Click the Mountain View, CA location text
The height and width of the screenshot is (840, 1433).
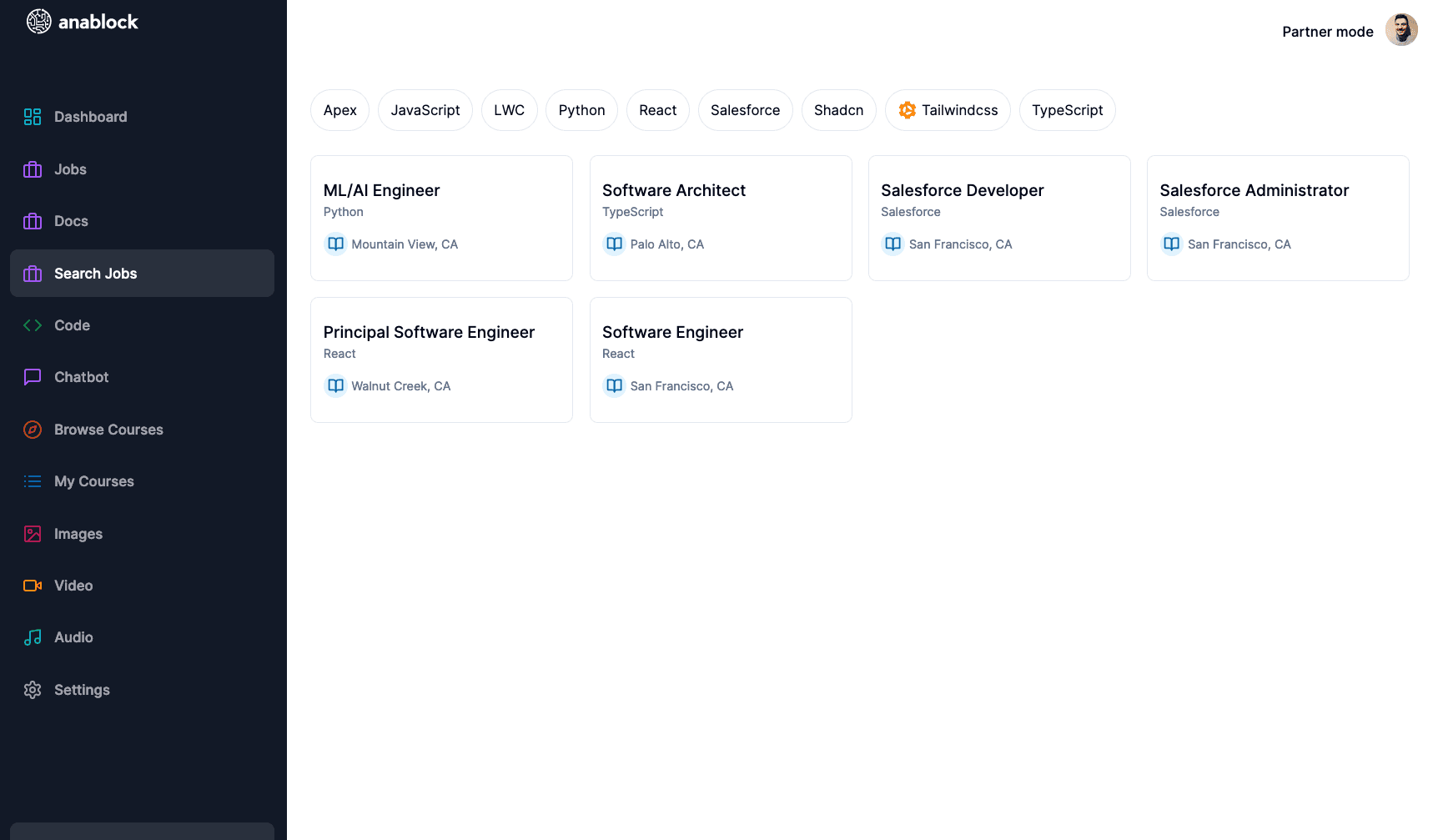(405, 244)
